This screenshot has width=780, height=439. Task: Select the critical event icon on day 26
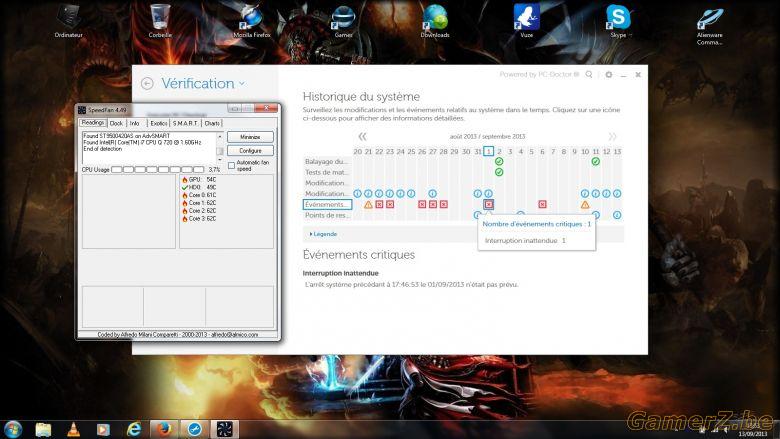(x=422, y=204)
